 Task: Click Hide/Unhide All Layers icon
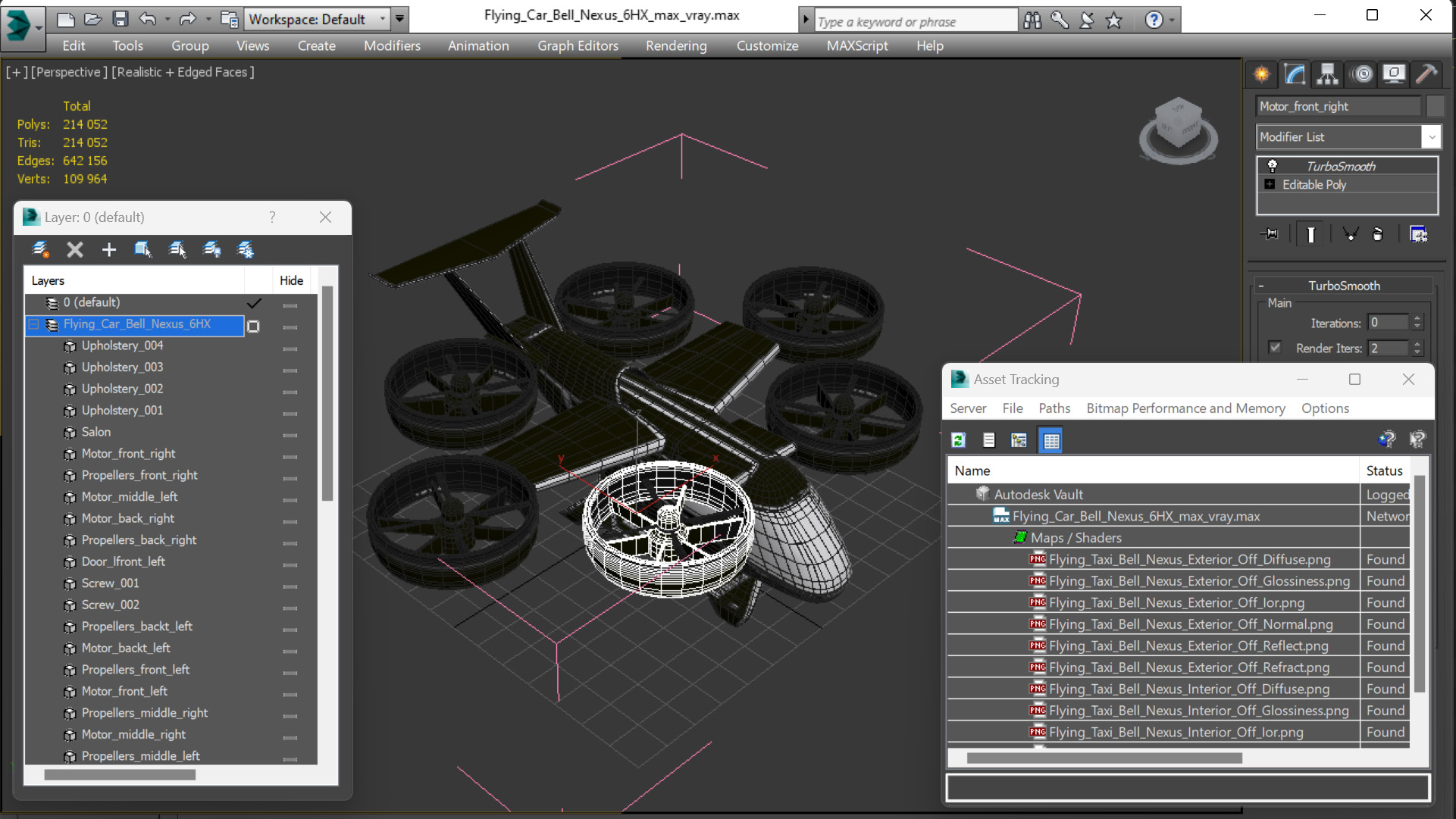211,249
